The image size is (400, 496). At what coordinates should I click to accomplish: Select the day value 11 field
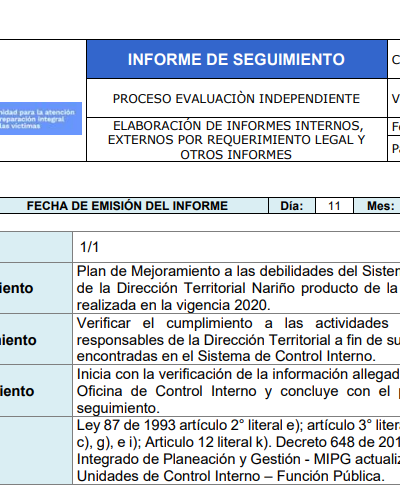coord(334,206)
